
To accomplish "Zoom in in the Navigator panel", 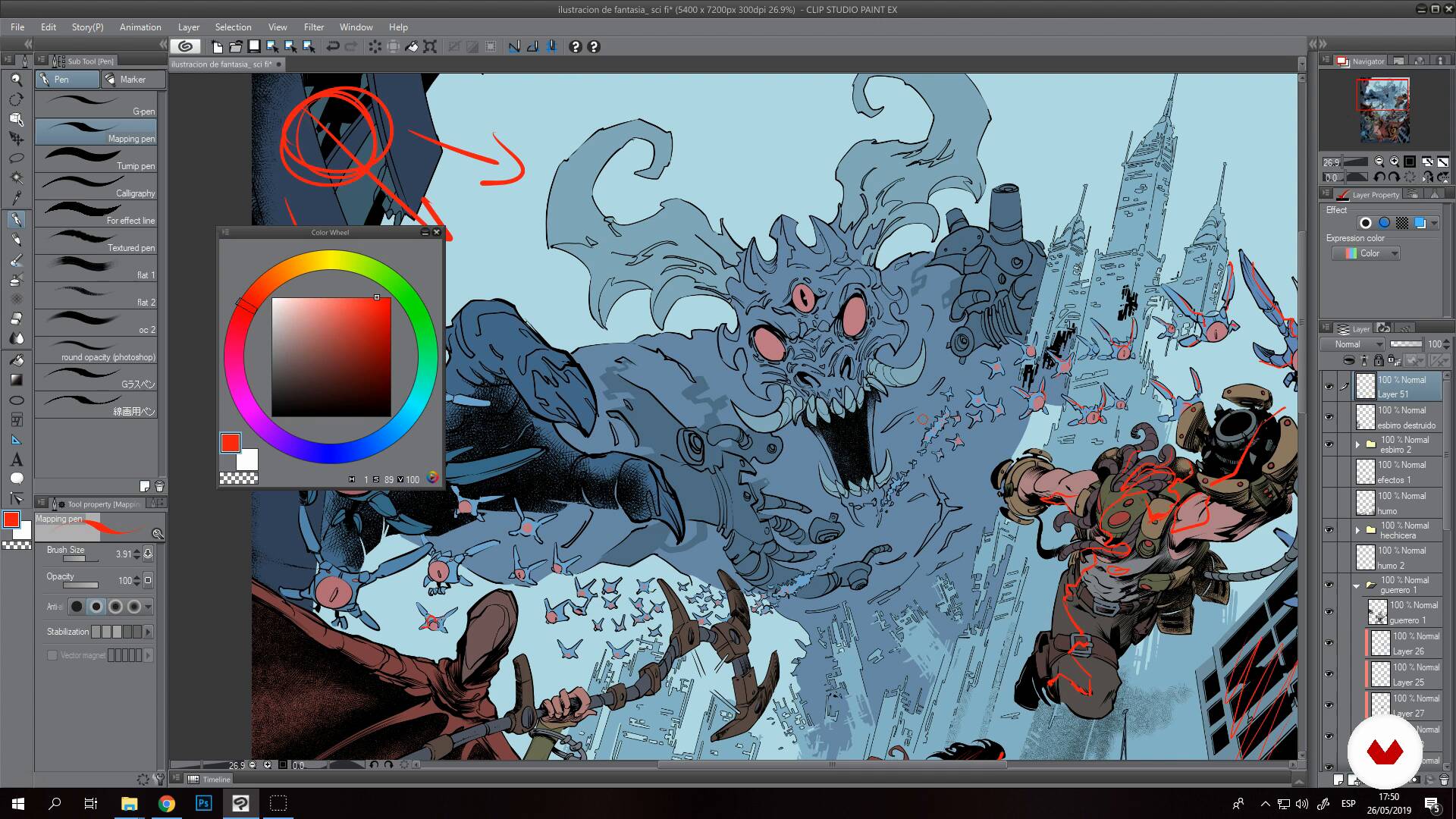I will [x=1394, y=162].
